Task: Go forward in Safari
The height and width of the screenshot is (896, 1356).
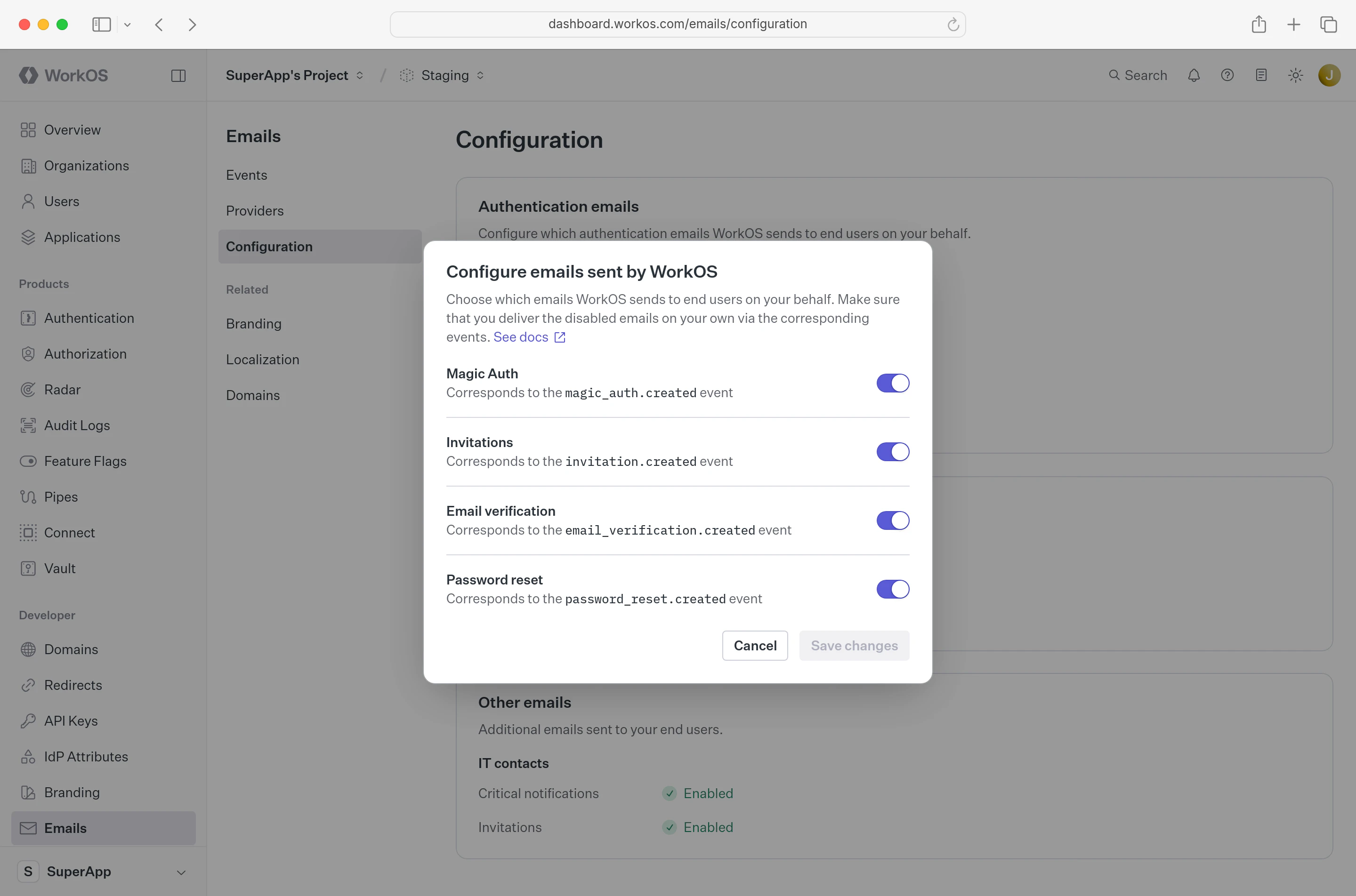Action: pyautogui.click(x=192, y=24)
